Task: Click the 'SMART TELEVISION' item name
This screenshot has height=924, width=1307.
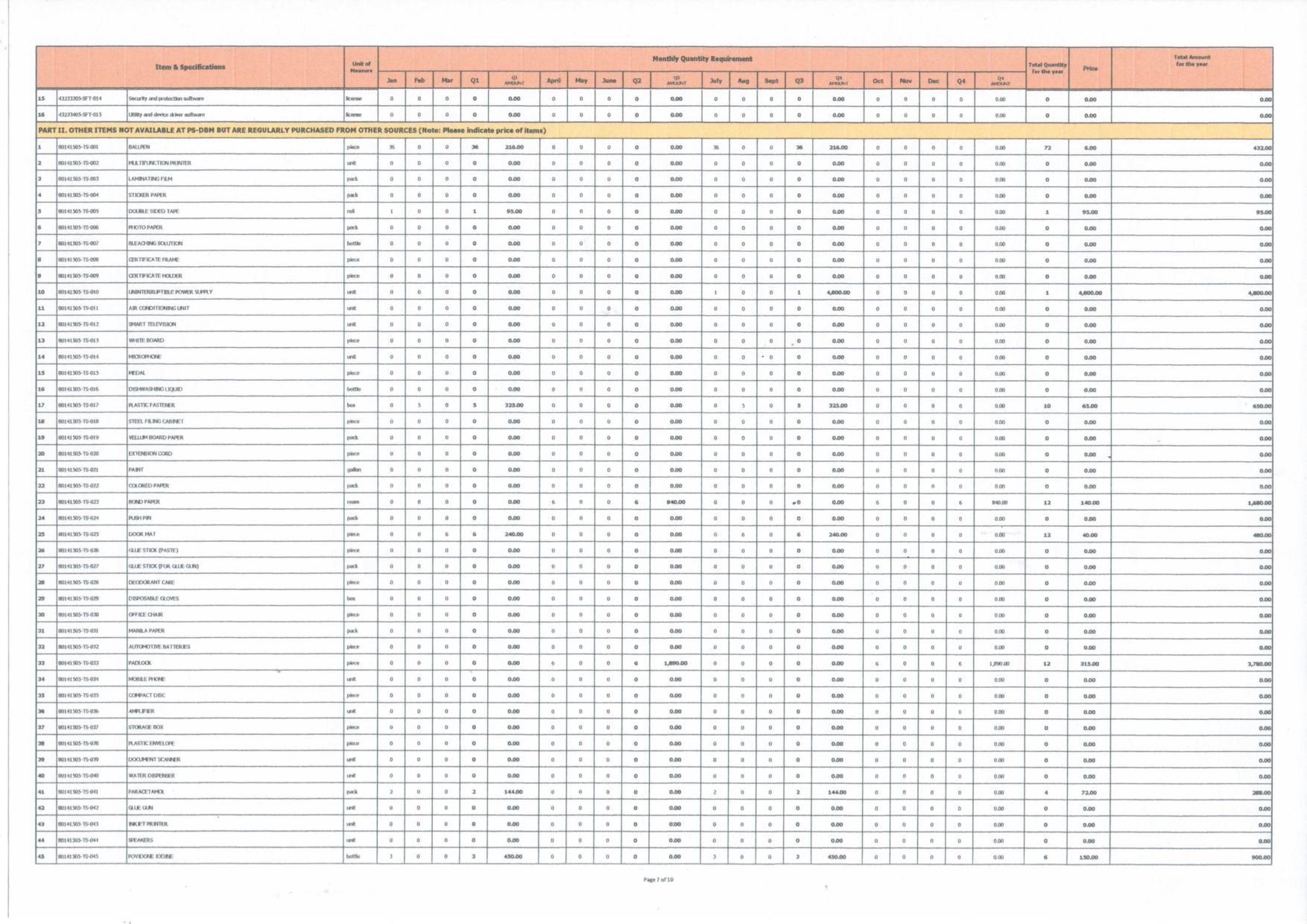Action: click(x=152, y=325)
